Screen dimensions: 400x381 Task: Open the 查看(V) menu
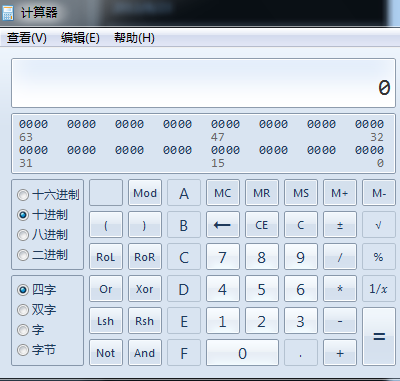coord(27,38)
